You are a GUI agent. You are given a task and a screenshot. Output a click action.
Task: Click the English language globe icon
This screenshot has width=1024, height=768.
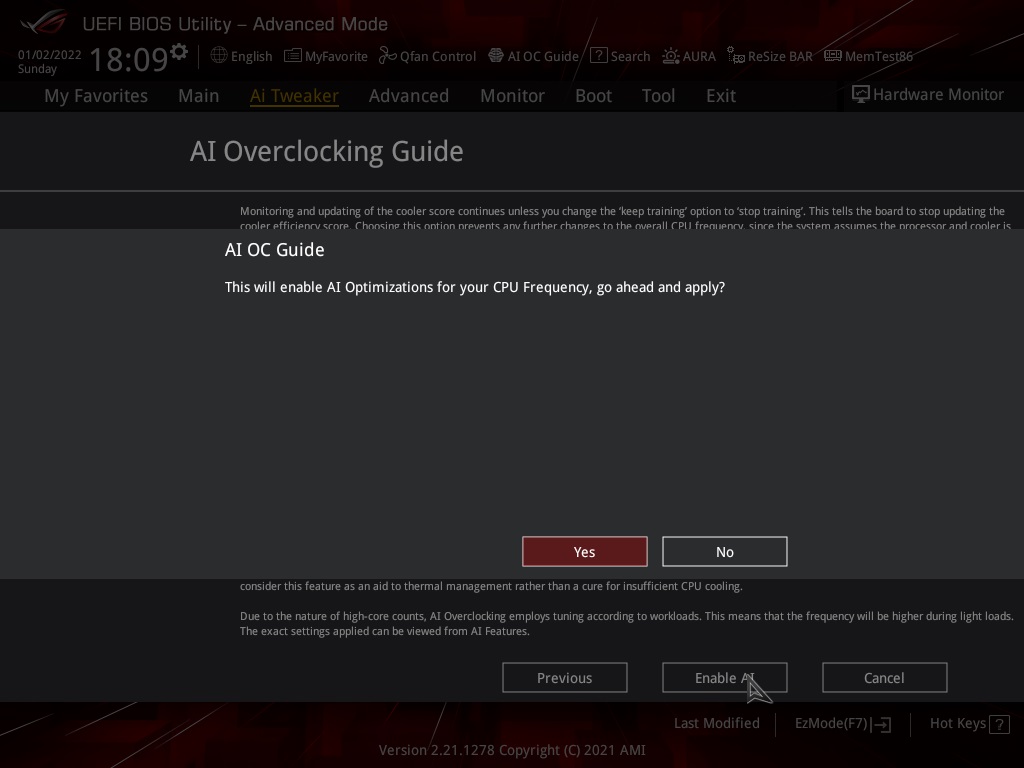219,56
